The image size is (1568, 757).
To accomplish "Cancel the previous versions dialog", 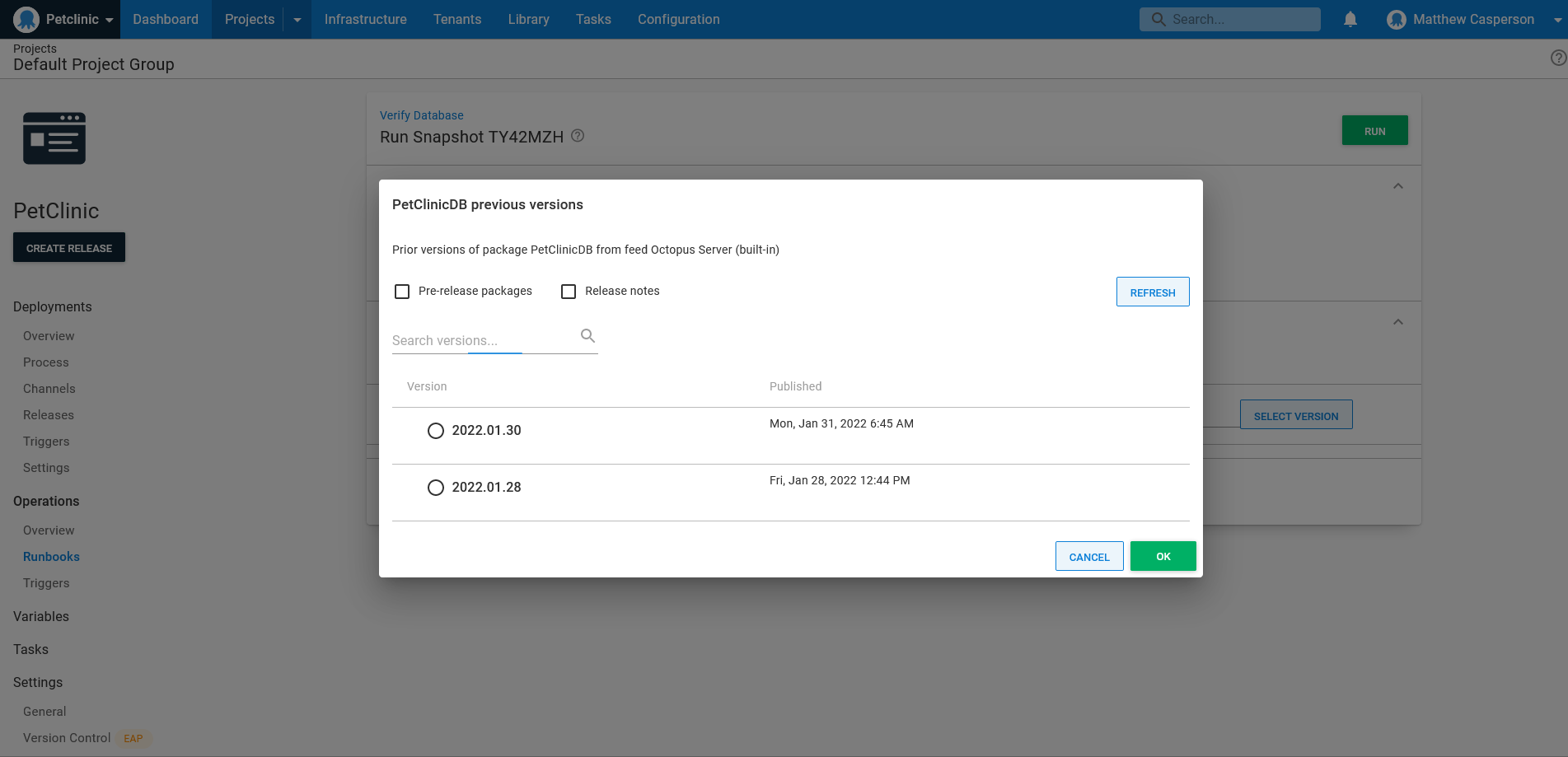I will coord(1088,557).
